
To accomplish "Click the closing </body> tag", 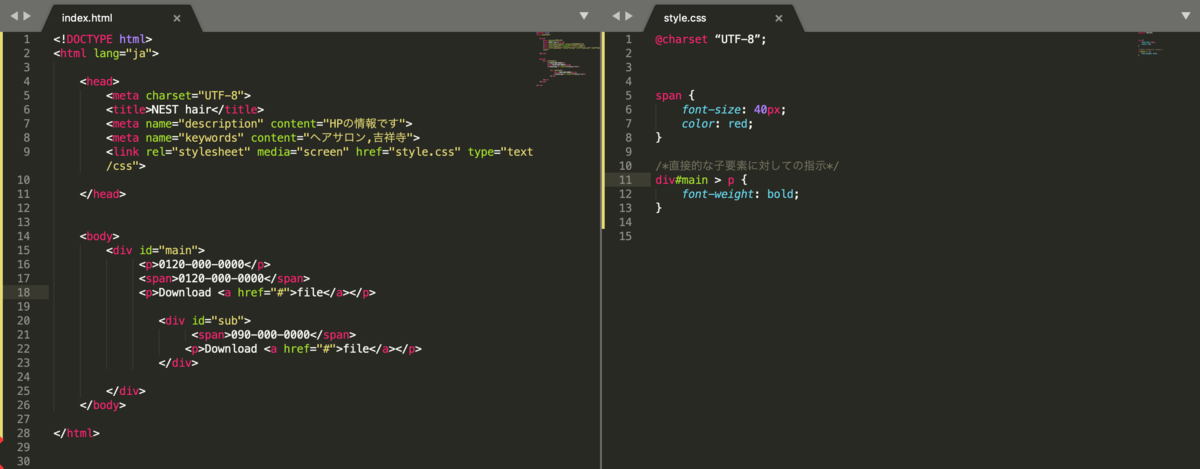I will [103, 405].
